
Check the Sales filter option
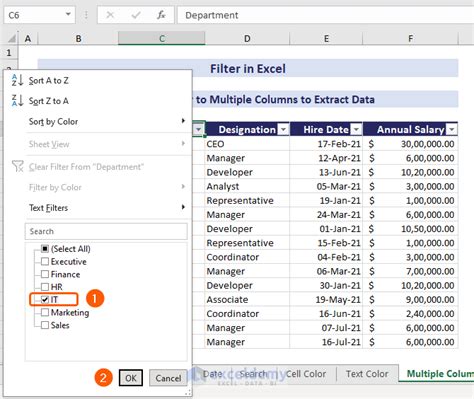tap(45, 325)
